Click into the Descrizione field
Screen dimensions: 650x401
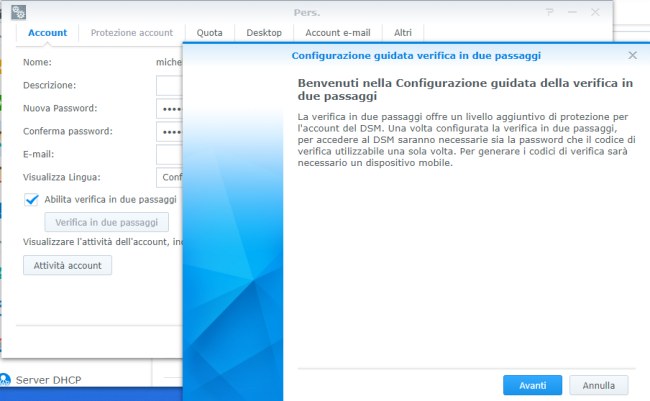click(169, 85)
